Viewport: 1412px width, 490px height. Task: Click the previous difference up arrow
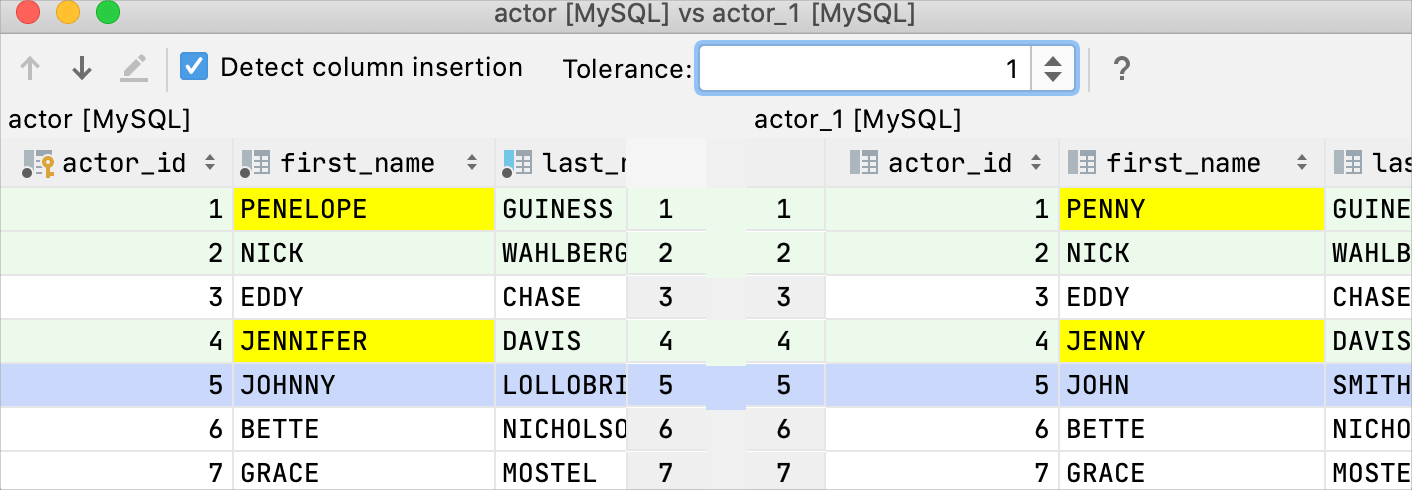30,68
